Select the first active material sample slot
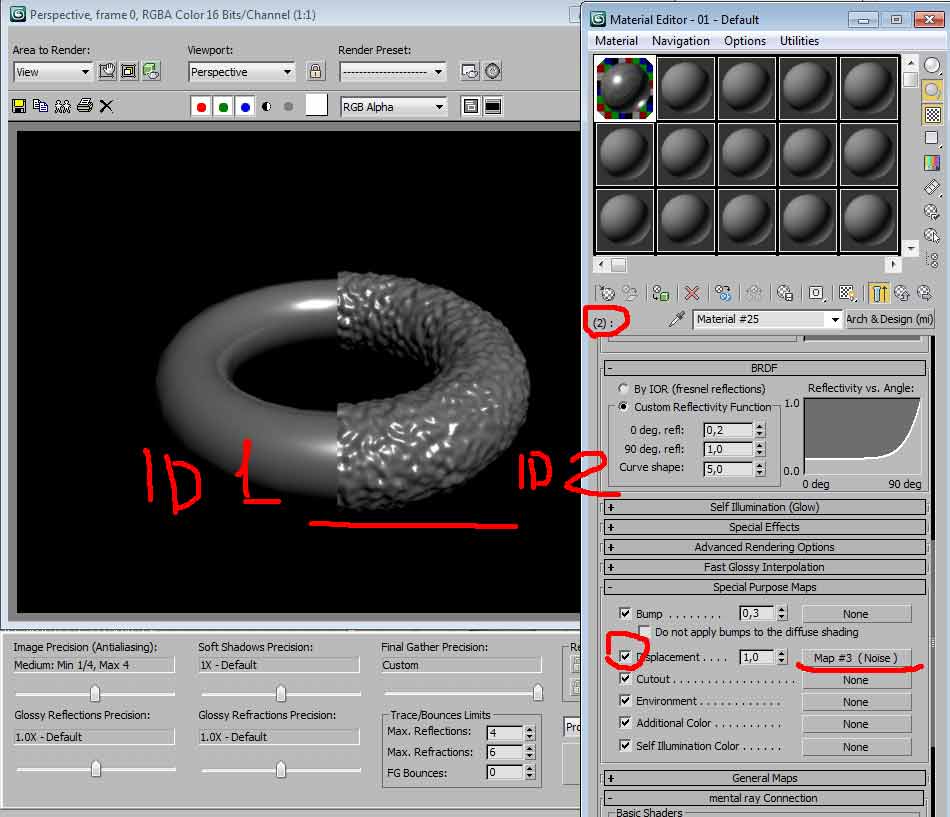 tap(625, 88)
